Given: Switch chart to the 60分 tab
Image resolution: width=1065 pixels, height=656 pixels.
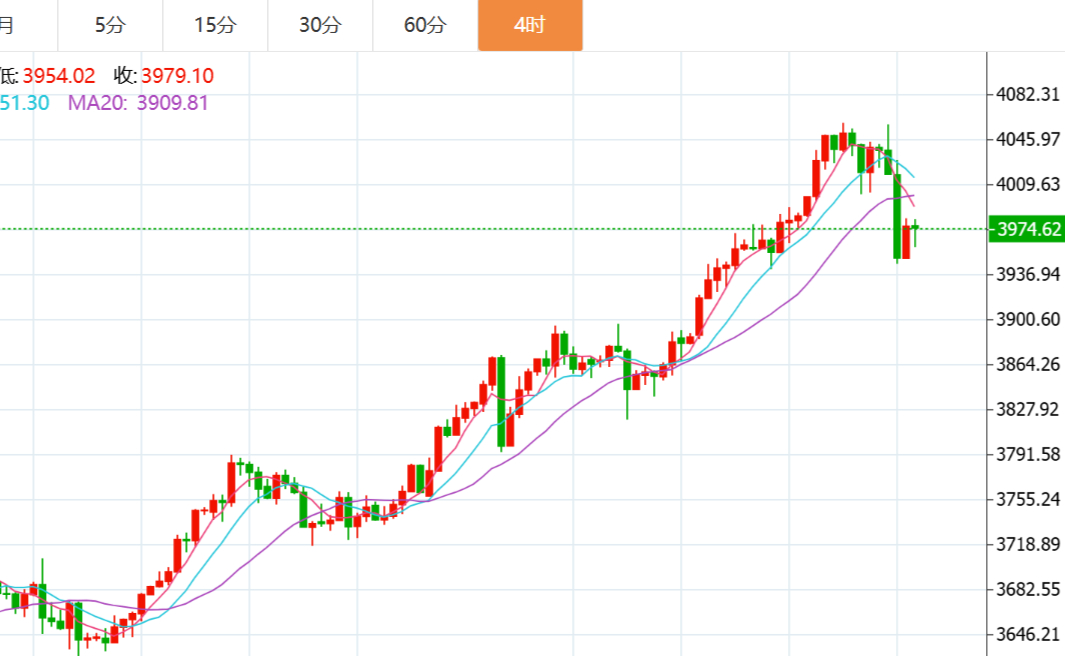Looking at the screenshot, I should click(425, 25).
